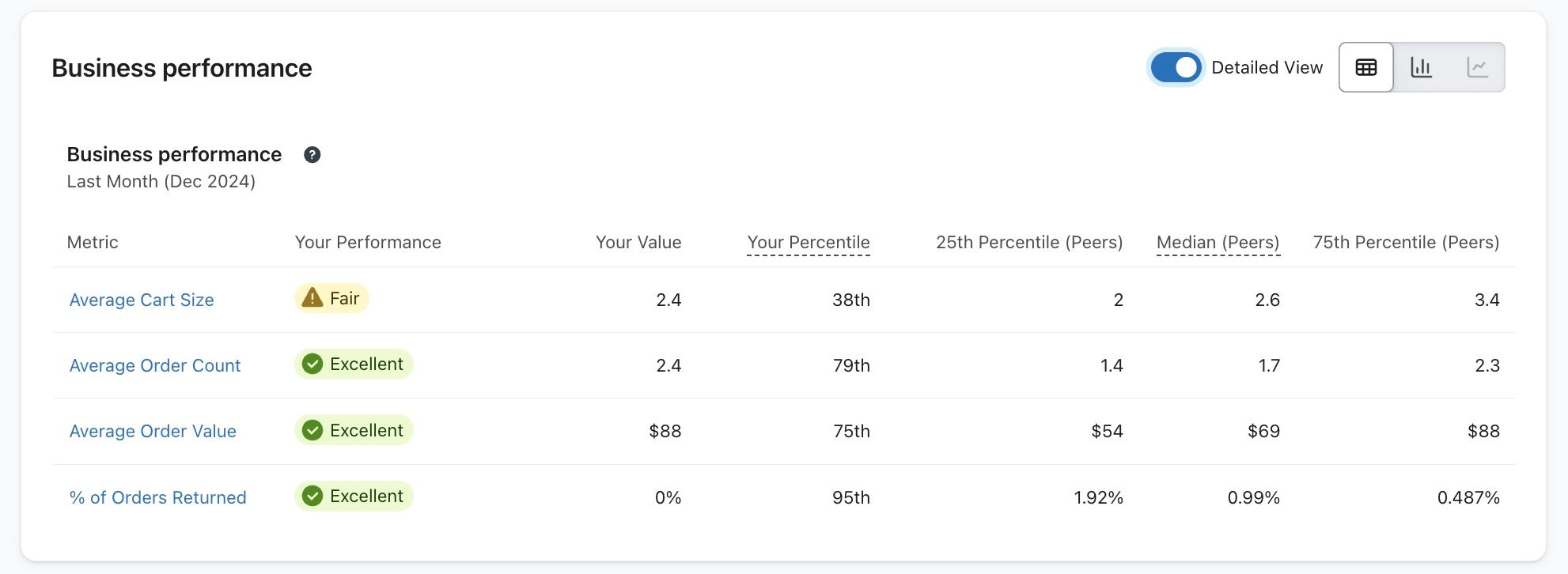Click the Excellent checkmark for % of Orders Returned

pos(311,496)
